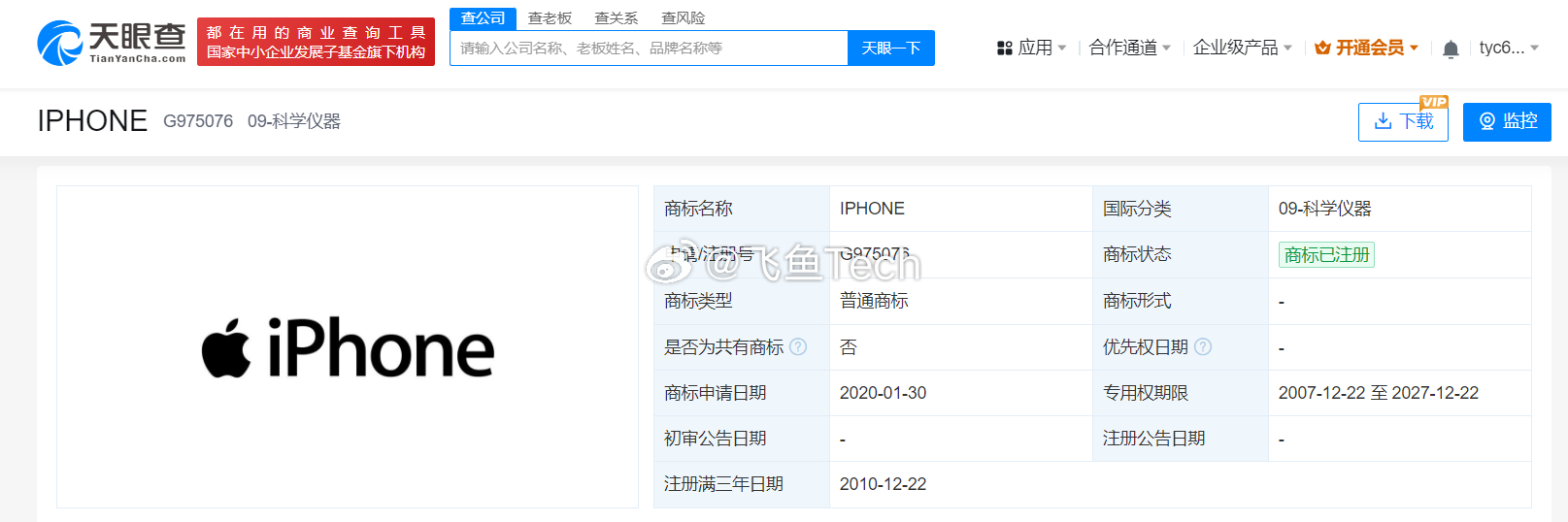Open the tyc6... user account dropdown

[x=1509, y=48]
